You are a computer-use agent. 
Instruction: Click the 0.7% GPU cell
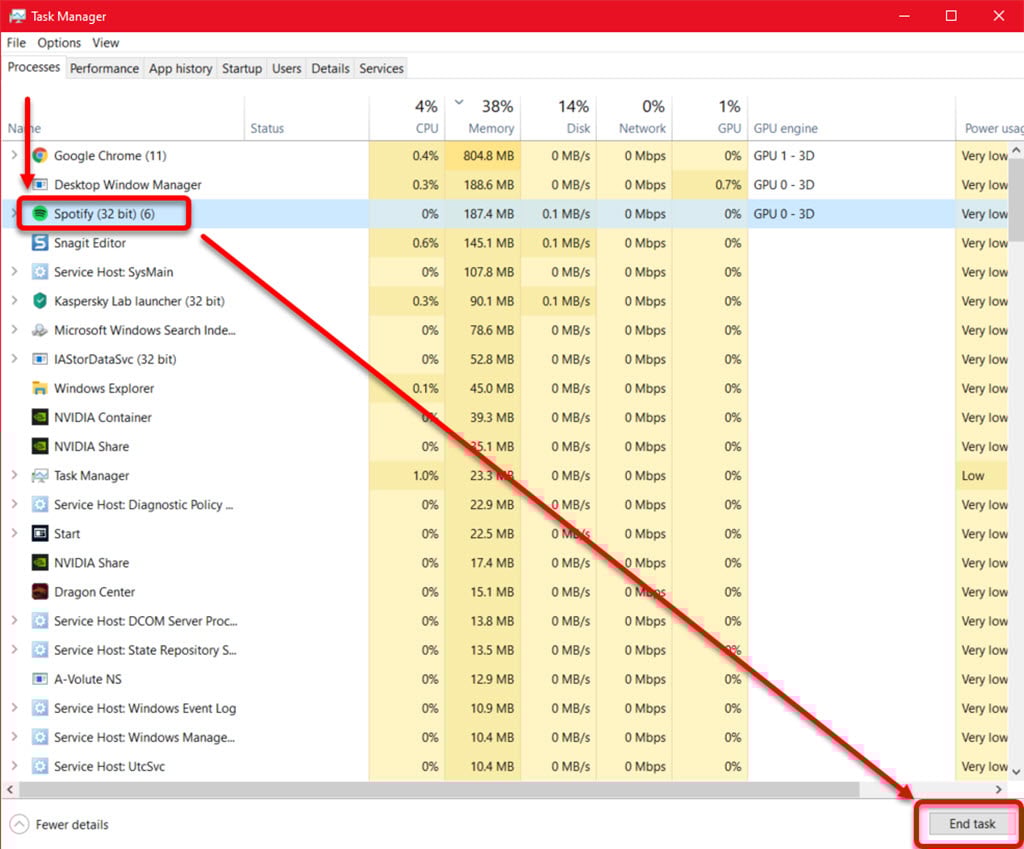(x=710, y=185)
